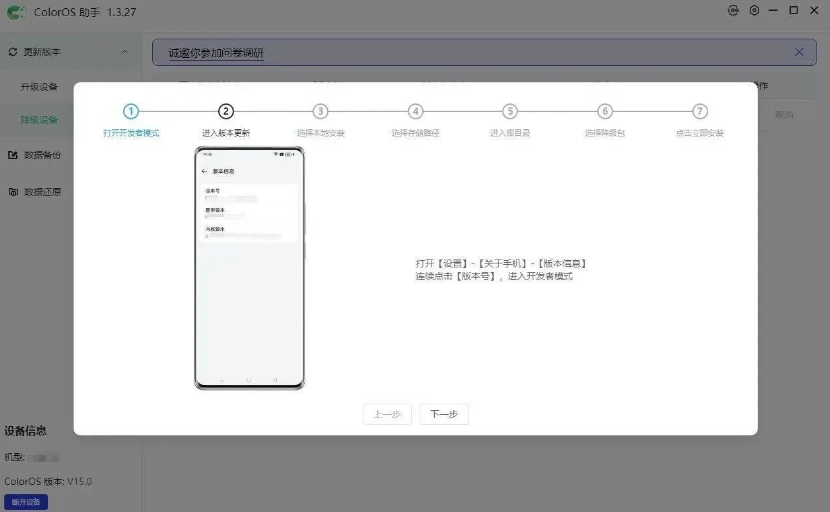Select 降级设备 in the sidebar
The width and height of the screenshot is (830, 512).
39,120
